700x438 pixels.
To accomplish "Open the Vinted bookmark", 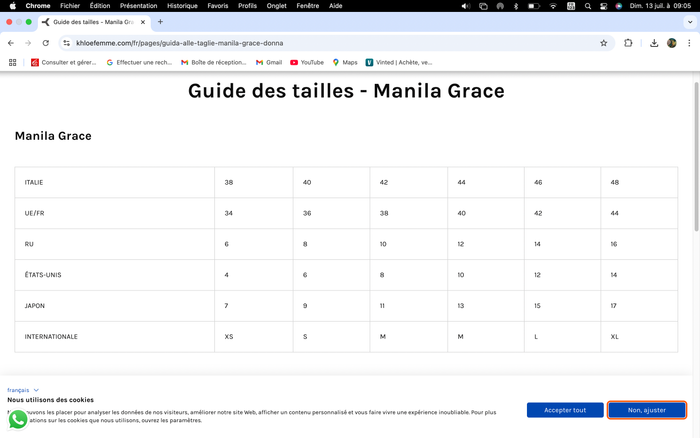I will [399, 63].
